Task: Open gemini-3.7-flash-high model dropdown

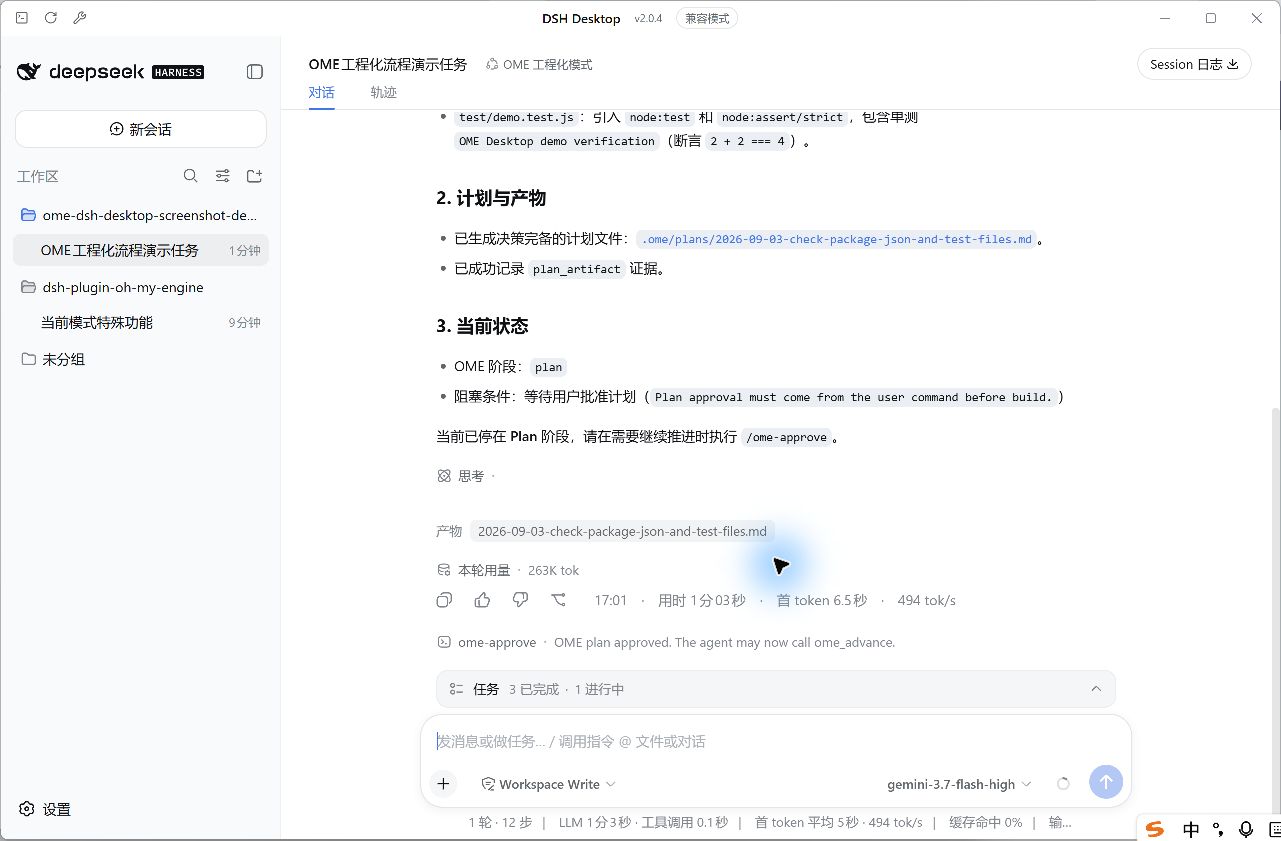Action: 959,784
